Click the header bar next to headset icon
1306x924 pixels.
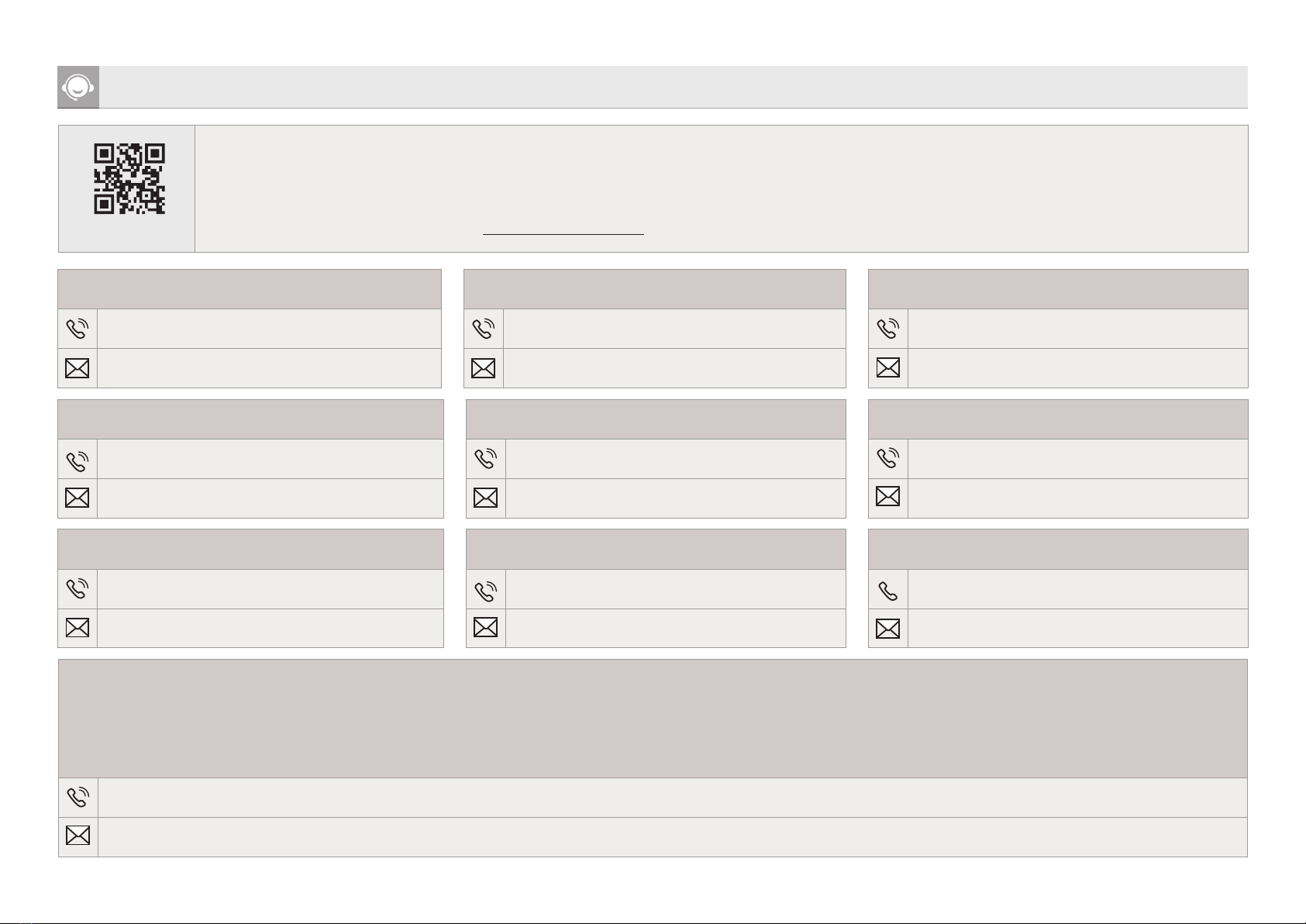pos(674,87)
